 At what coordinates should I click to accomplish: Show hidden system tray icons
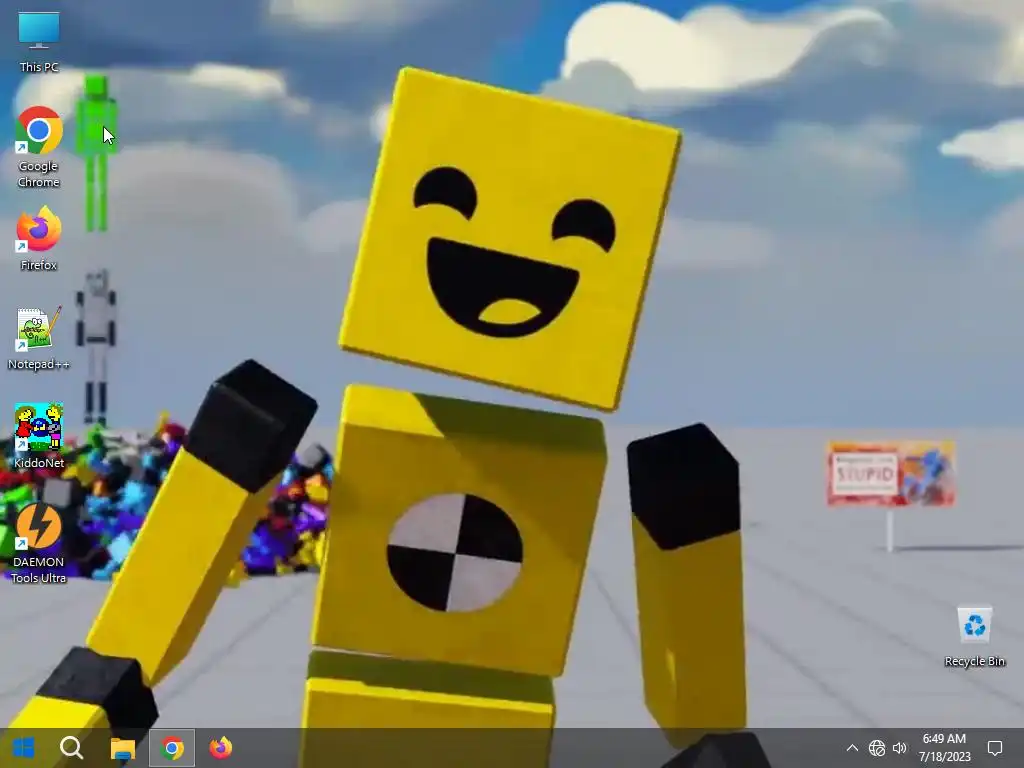(852, 748)
